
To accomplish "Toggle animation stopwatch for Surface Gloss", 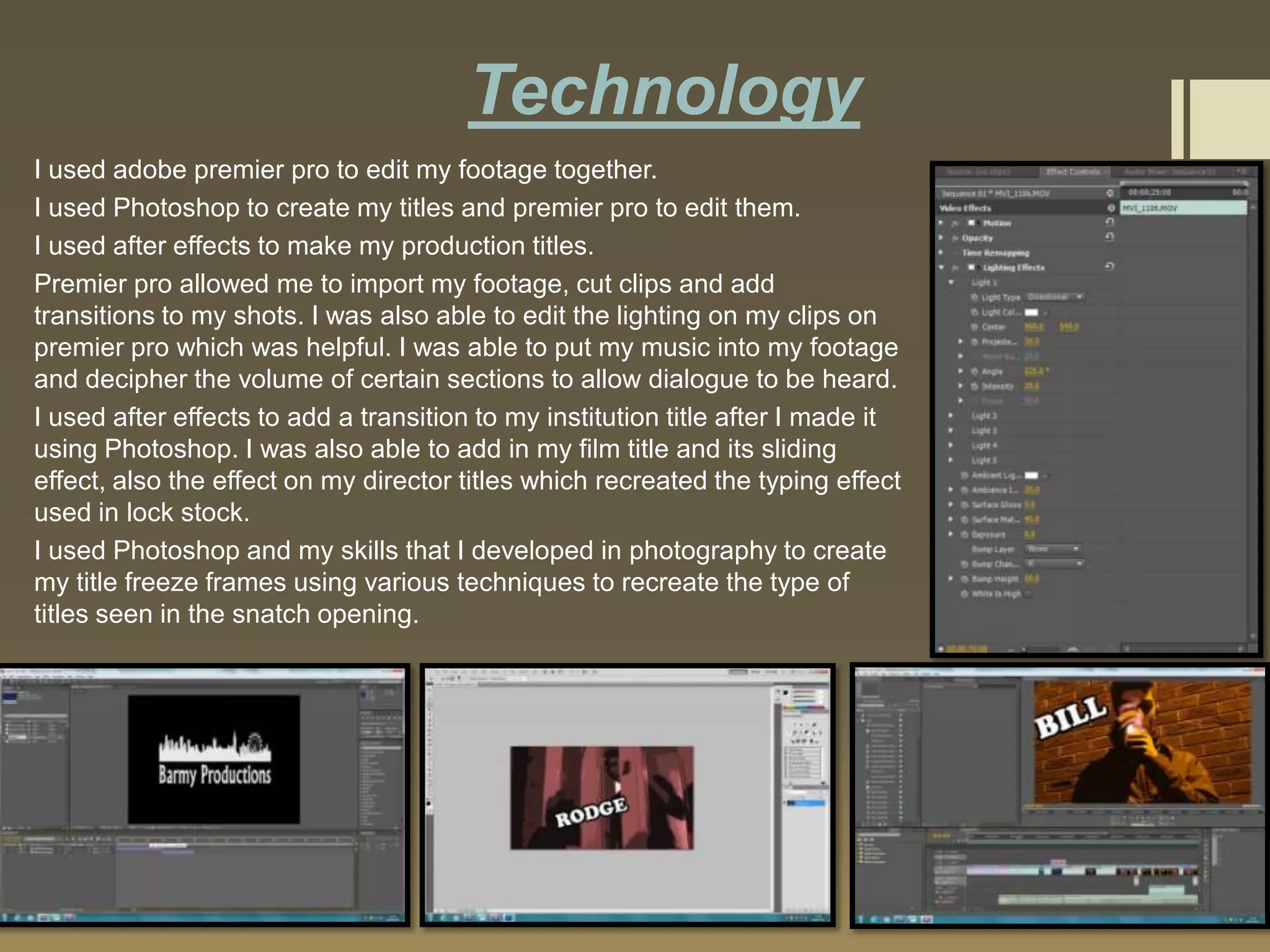I will (x=964, y=505).
